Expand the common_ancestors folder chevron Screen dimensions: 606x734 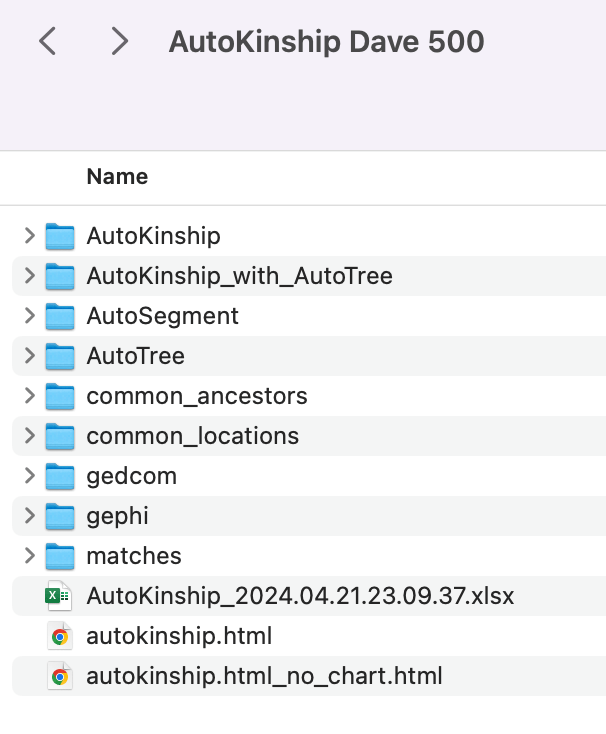pyautogui.click(x=29, y=396)
